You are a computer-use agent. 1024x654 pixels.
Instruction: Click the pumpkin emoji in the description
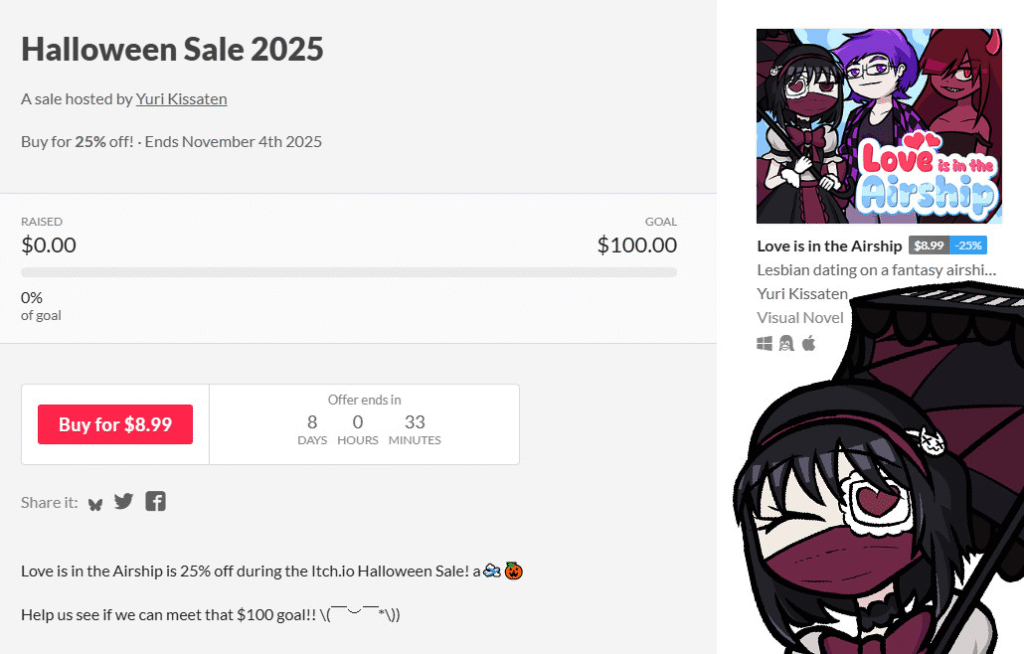(x=514, y=571)
